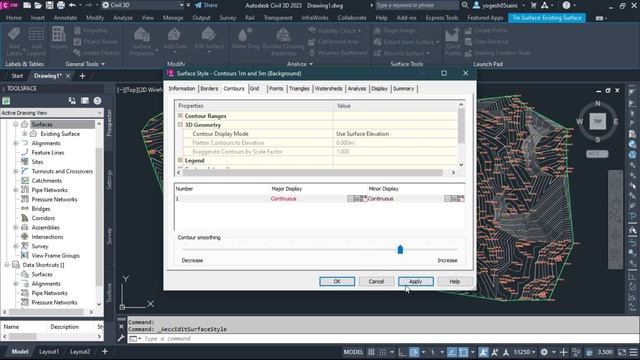Open the Autodesk App Store cart icon
640x360 pixels.
coord(533,5)
